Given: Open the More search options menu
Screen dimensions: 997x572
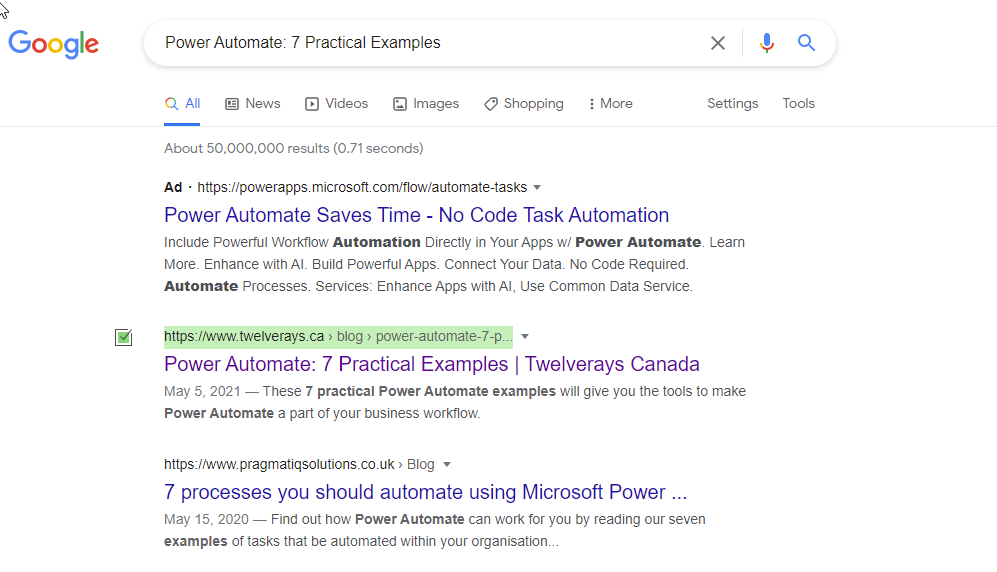Looking at the screenshot, I should (x=610, y=104).
